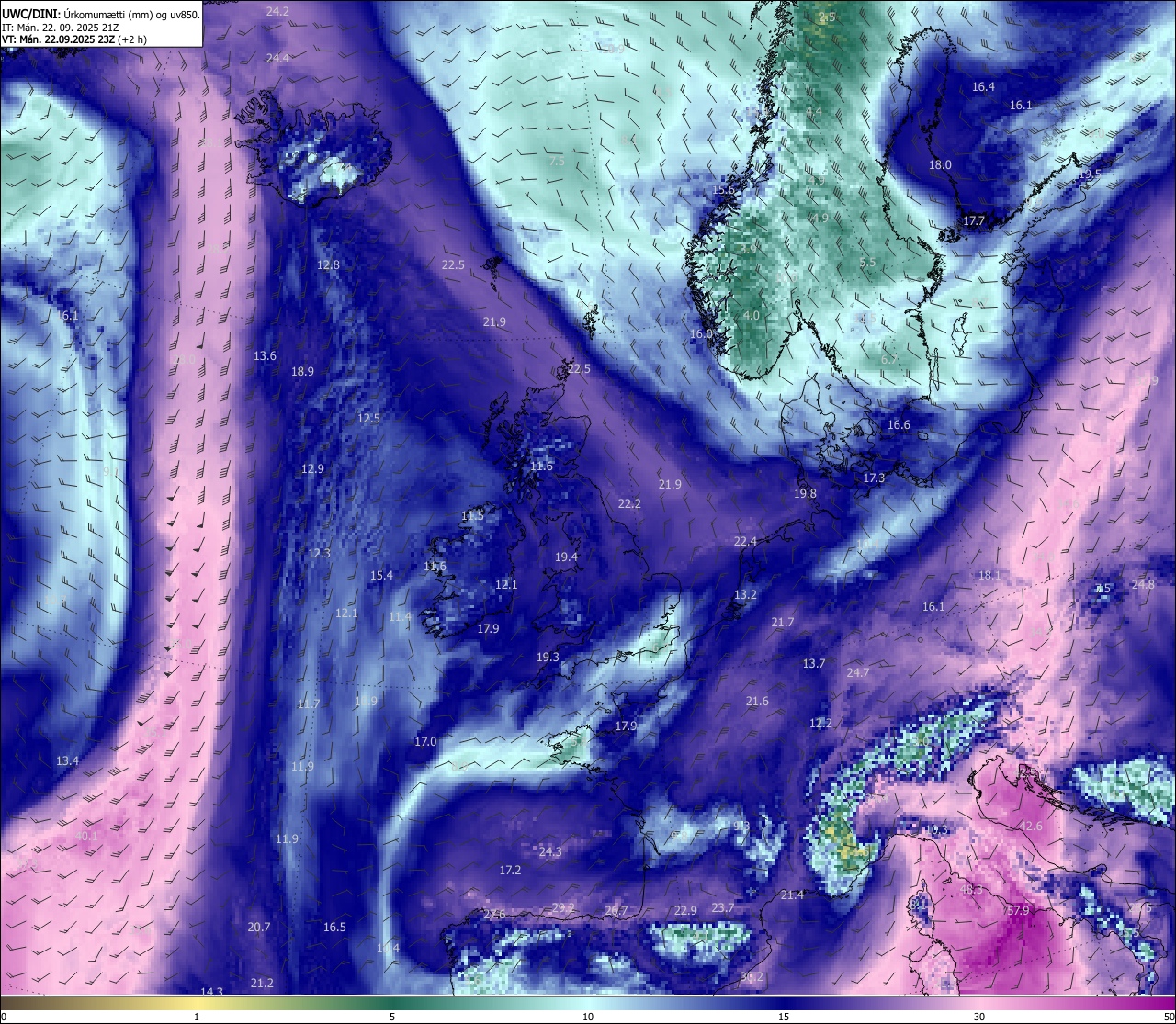This screenshot has height=1024, width=1176.
Task: Click the 24.2 value on the map
Action: coord(277,11)
